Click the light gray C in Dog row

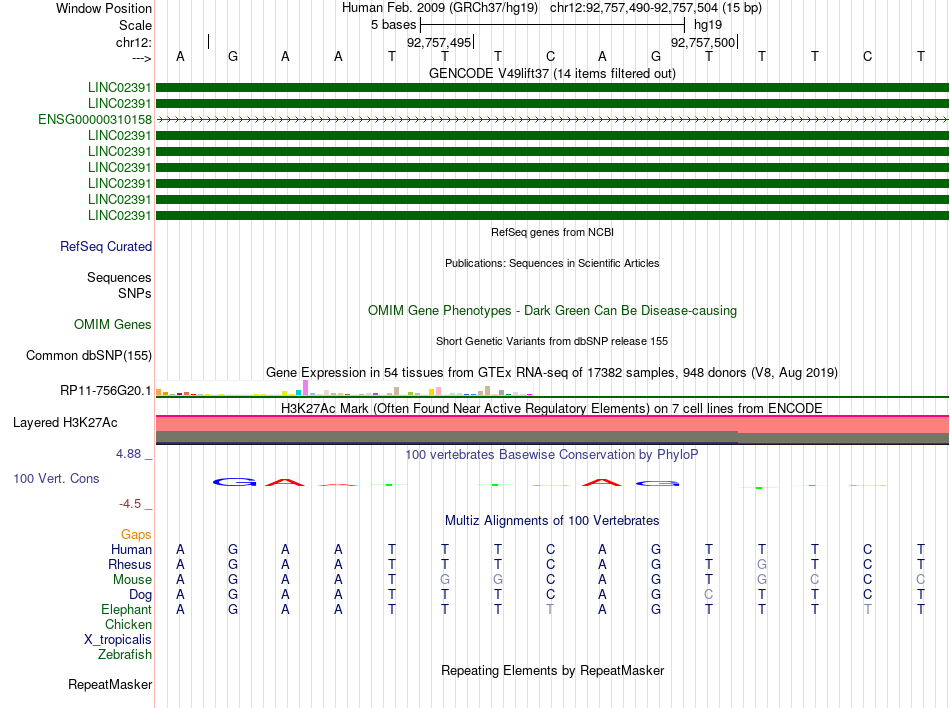[708, 595]
